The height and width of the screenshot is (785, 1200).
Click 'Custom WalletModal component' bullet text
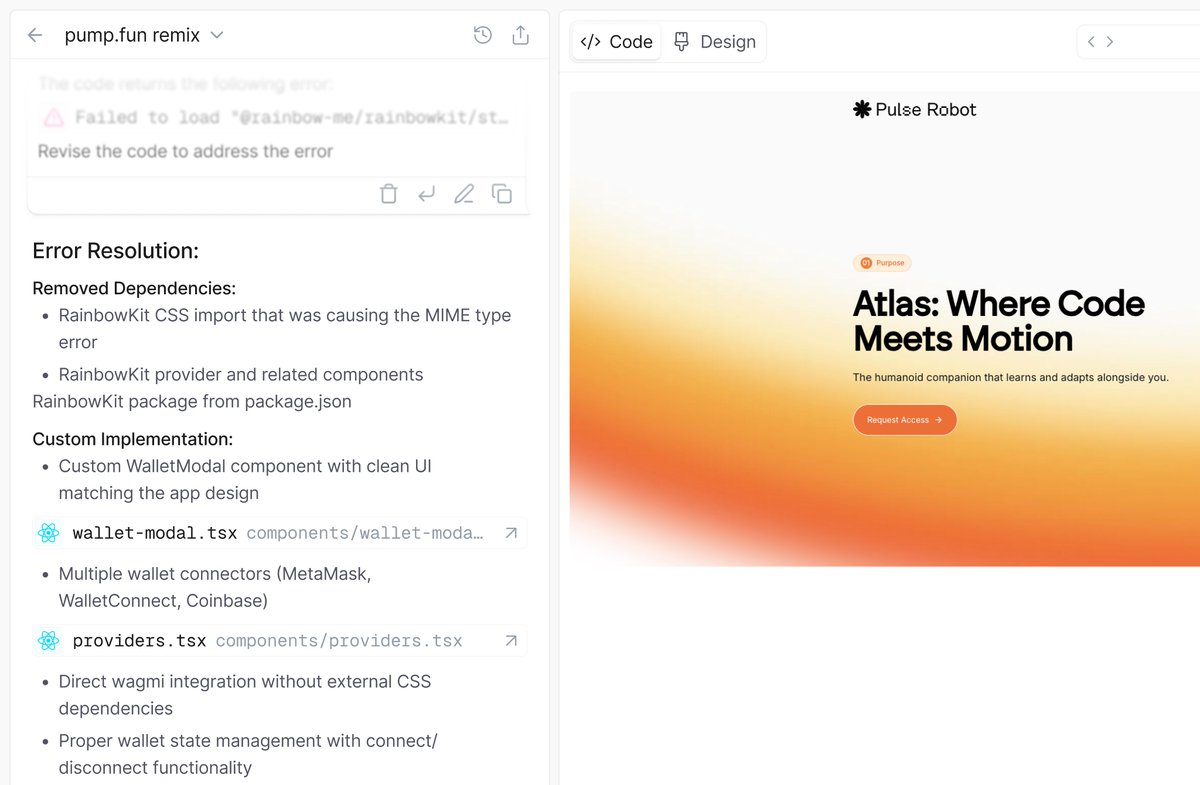point(245,479)
